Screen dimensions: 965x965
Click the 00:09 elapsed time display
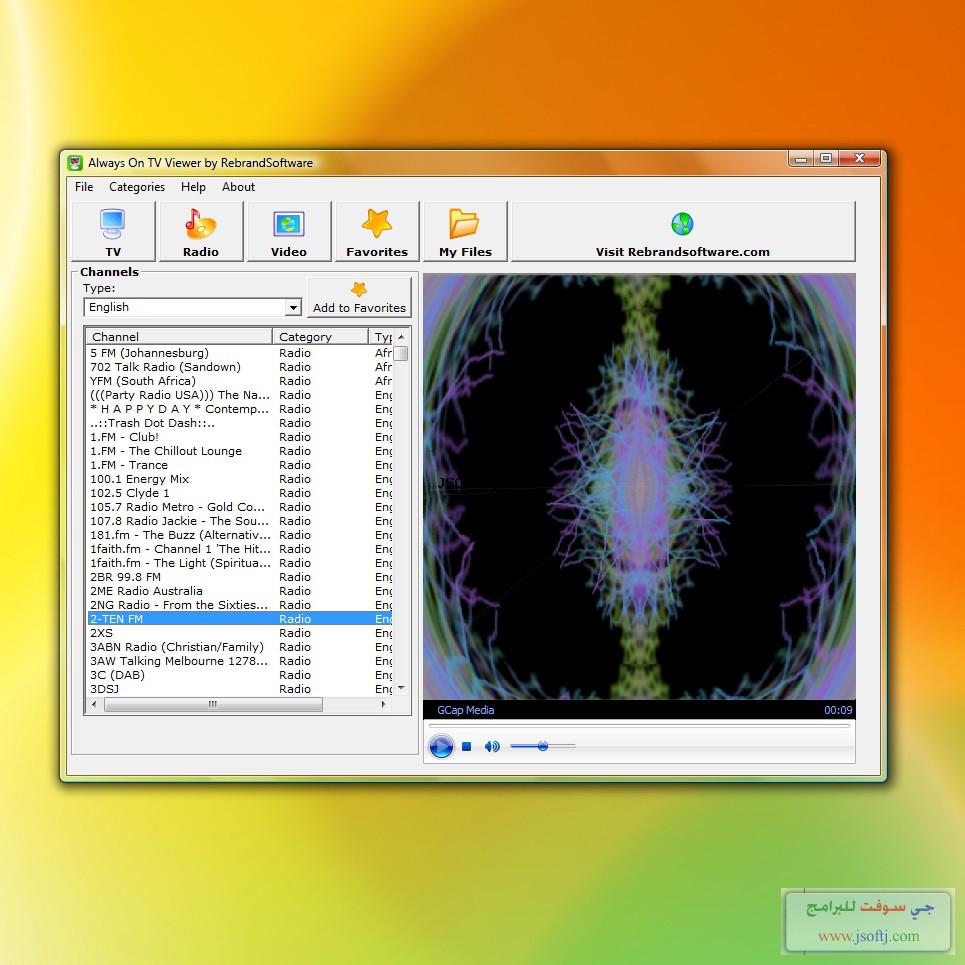pyautogui.click(x=838, y=710)
